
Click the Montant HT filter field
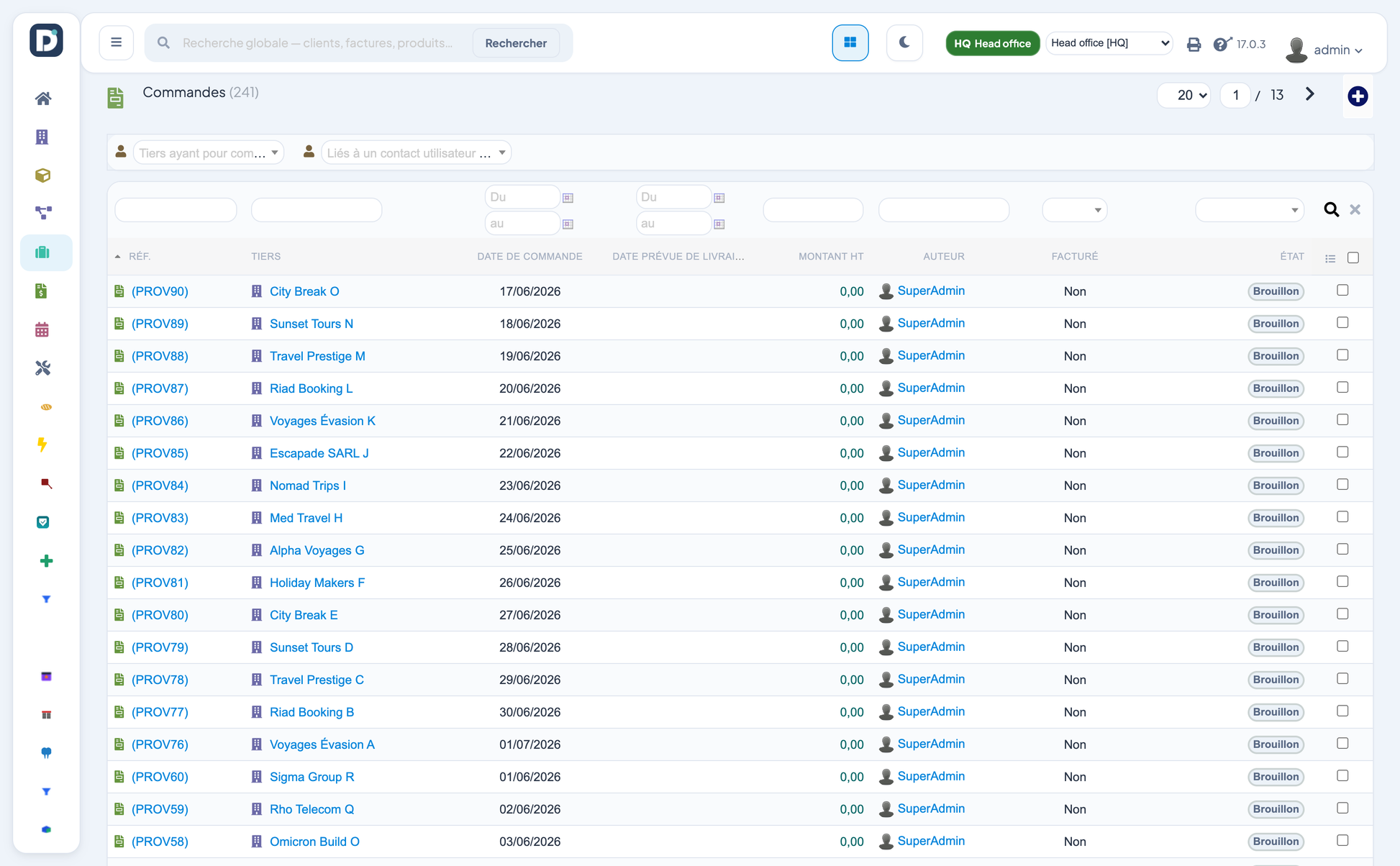[813, 210]
